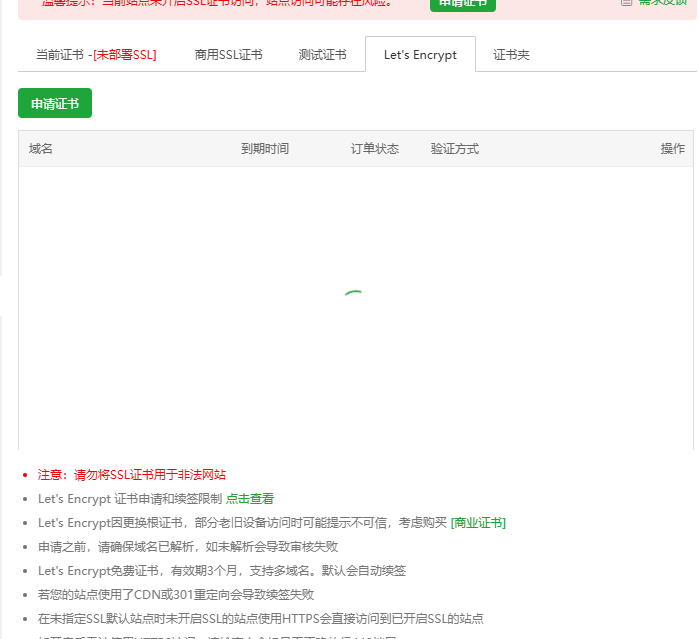Image resolution: width=699 pixels, height=639 pixels.
Task: Click the feedback icon in banner's right corner
Action: coord(626,2)
